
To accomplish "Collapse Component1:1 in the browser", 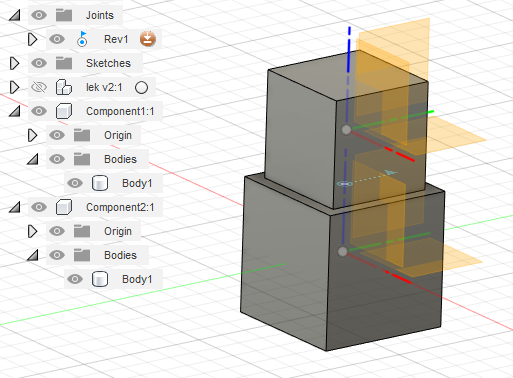I will point(14,111).
